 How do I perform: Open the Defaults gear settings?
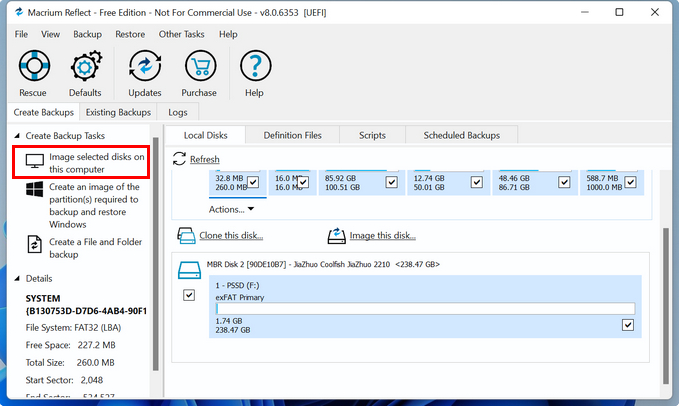coord(86,66)
